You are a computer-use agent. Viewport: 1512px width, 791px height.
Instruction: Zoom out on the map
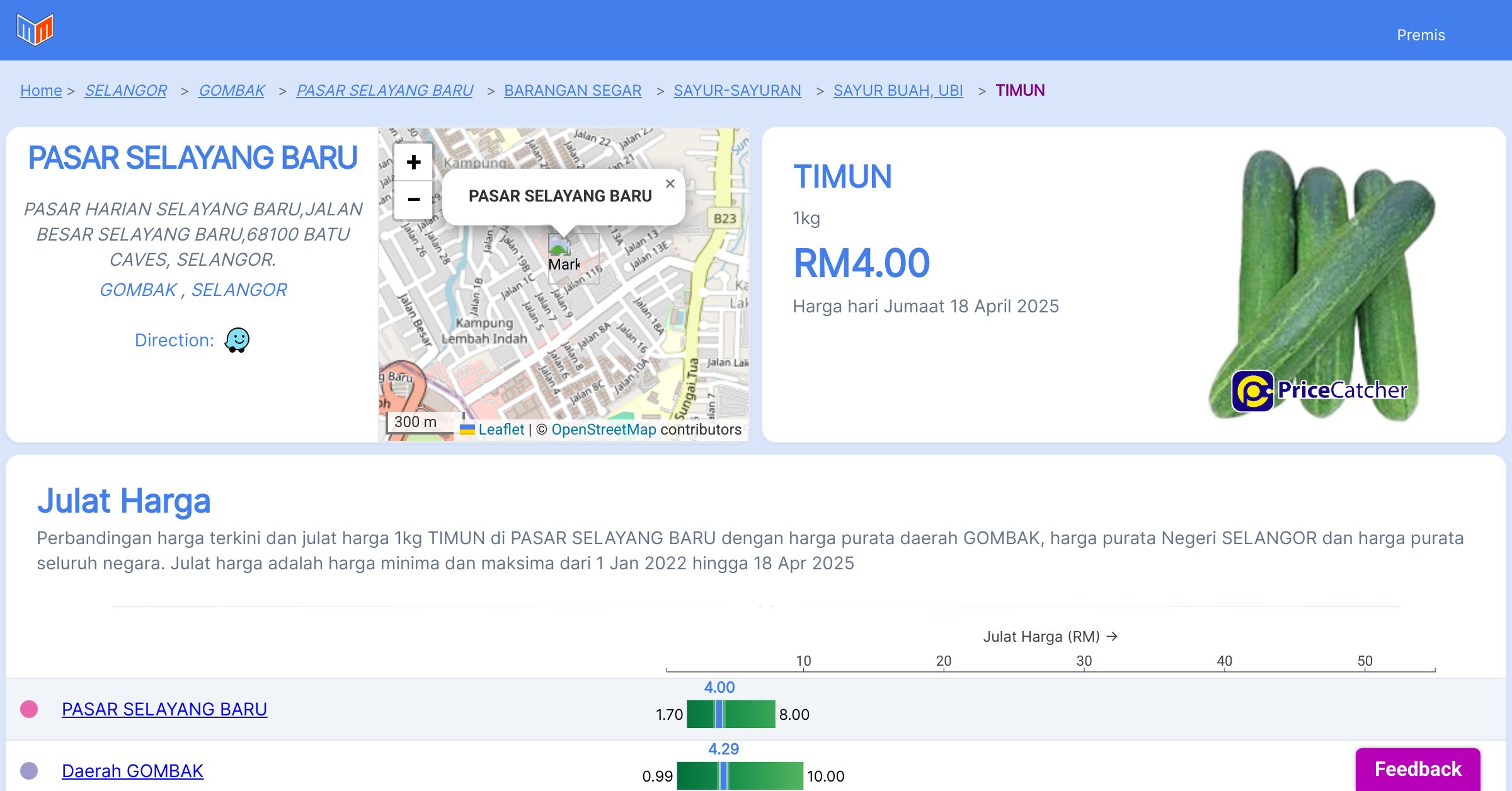pos(413,200)
